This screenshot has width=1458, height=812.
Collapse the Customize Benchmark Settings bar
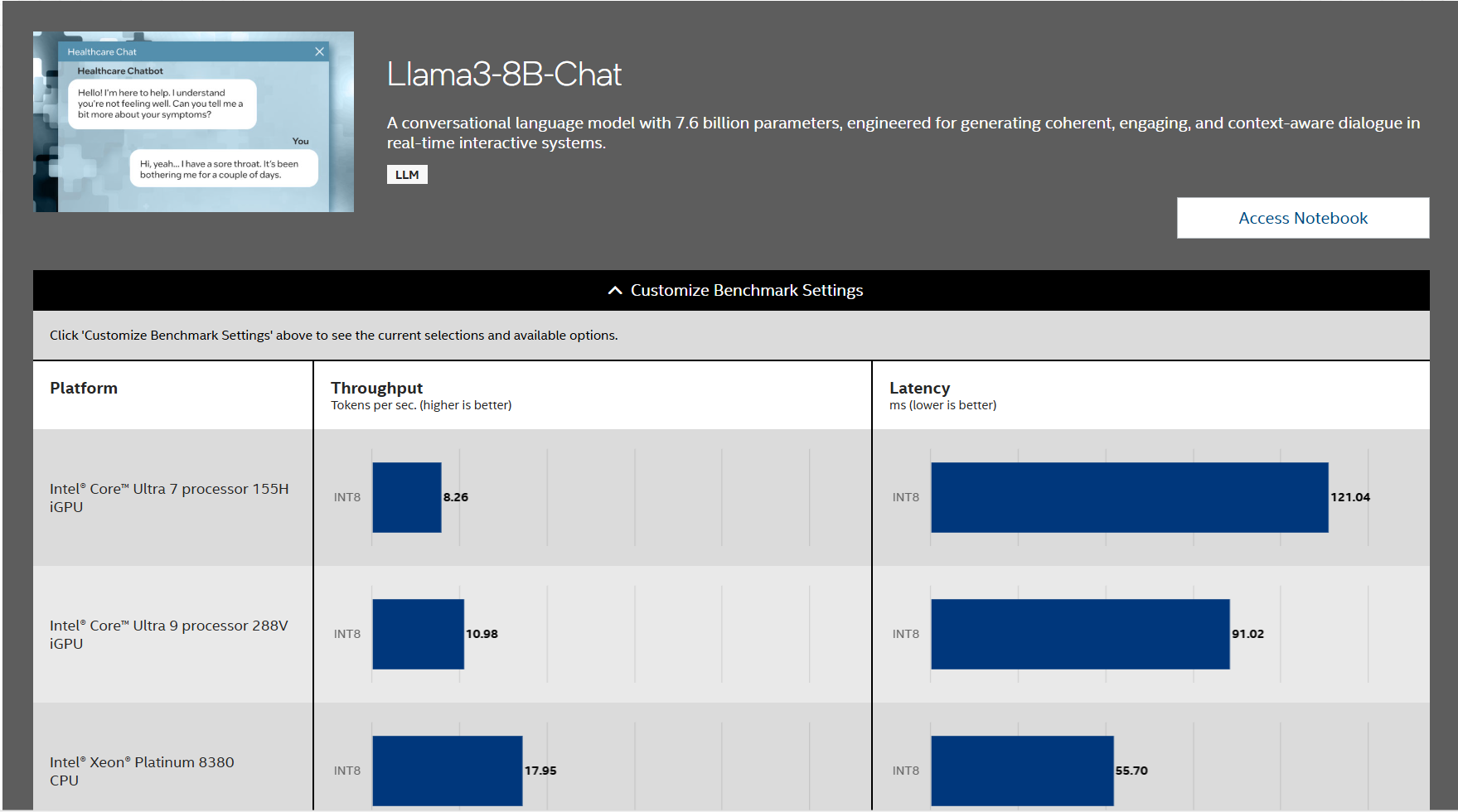731,290
